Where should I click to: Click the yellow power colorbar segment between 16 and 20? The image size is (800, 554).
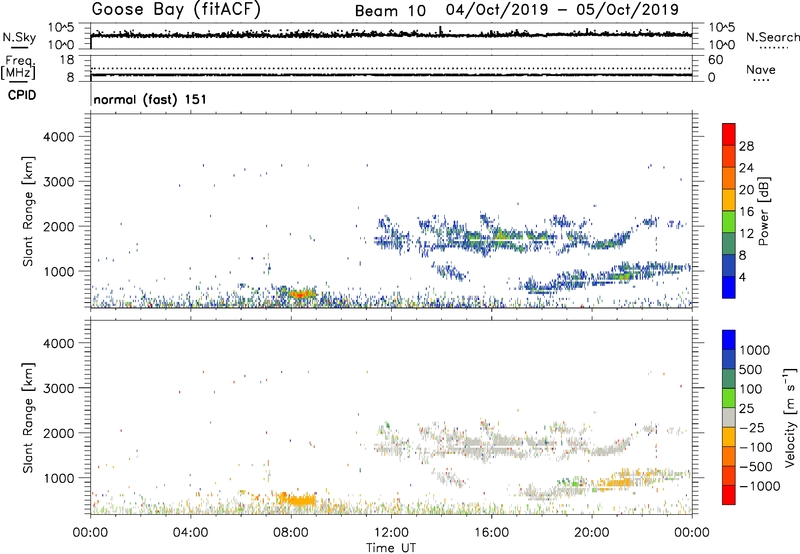coord(729,200)
